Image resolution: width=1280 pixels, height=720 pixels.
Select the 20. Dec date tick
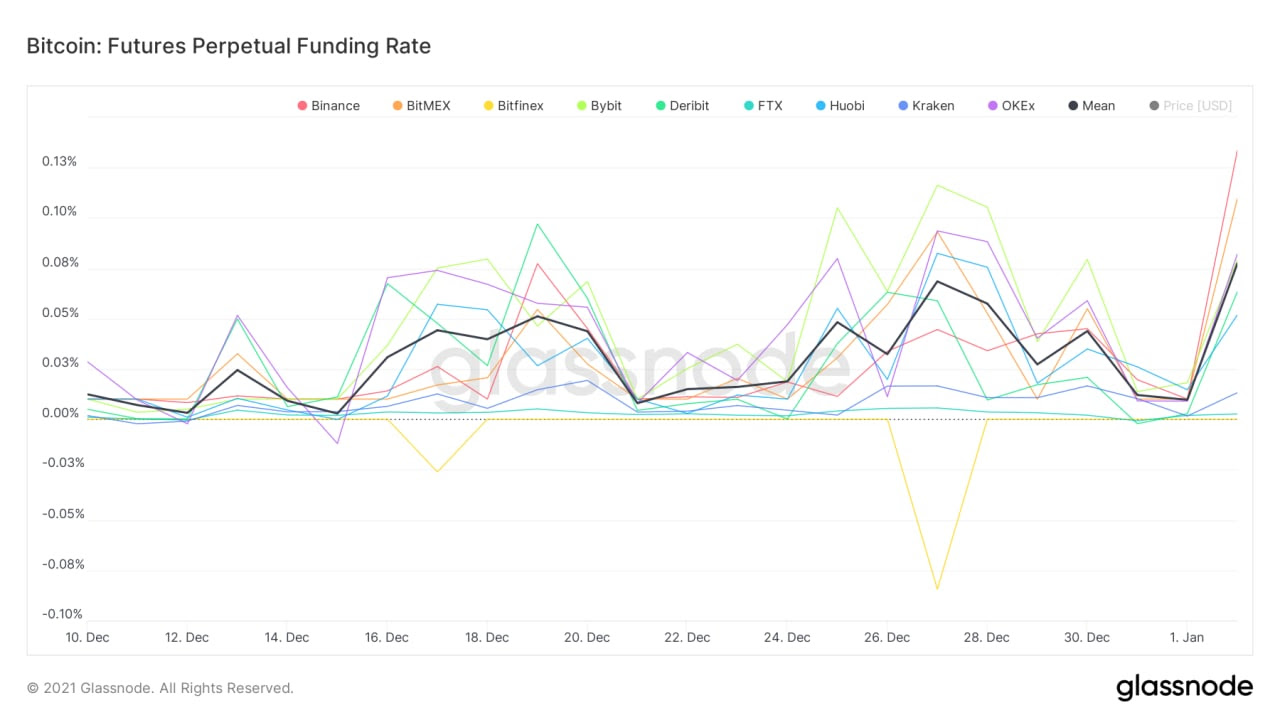pyautogui.click(x=586, y=637)
